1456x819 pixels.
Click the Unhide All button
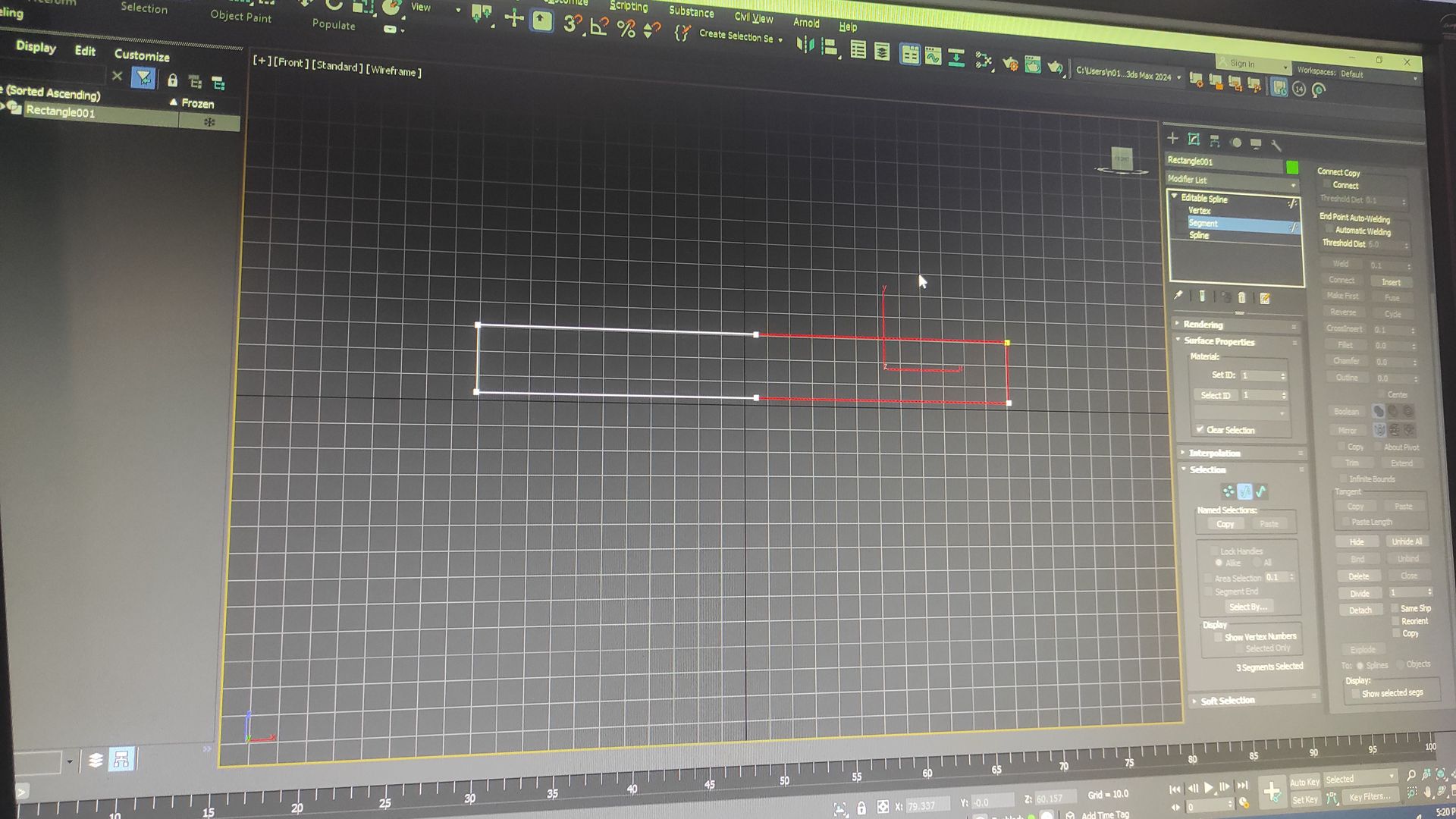[x=1407, y=541]
